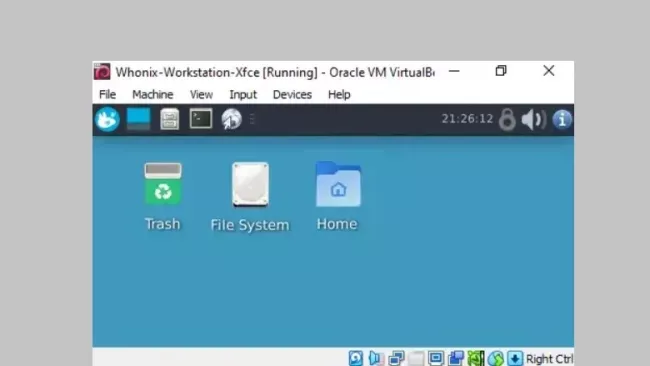Open the Devices menu
Viewport: 650px width, 366px height.
292,95
